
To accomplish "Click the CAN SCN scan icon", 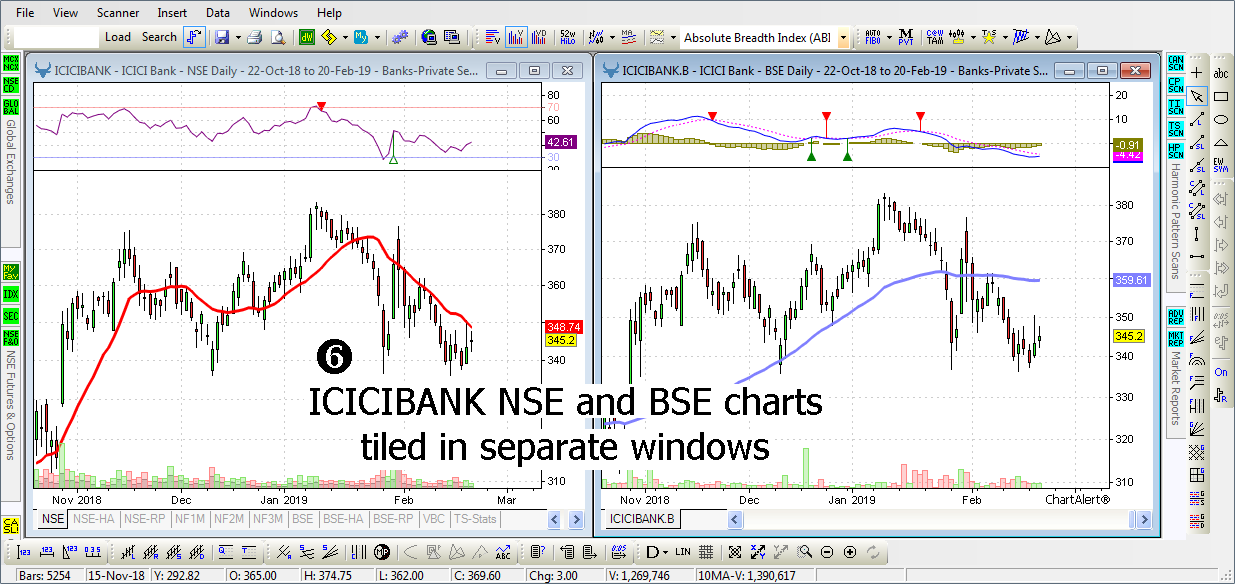I will click(1175, 62).
